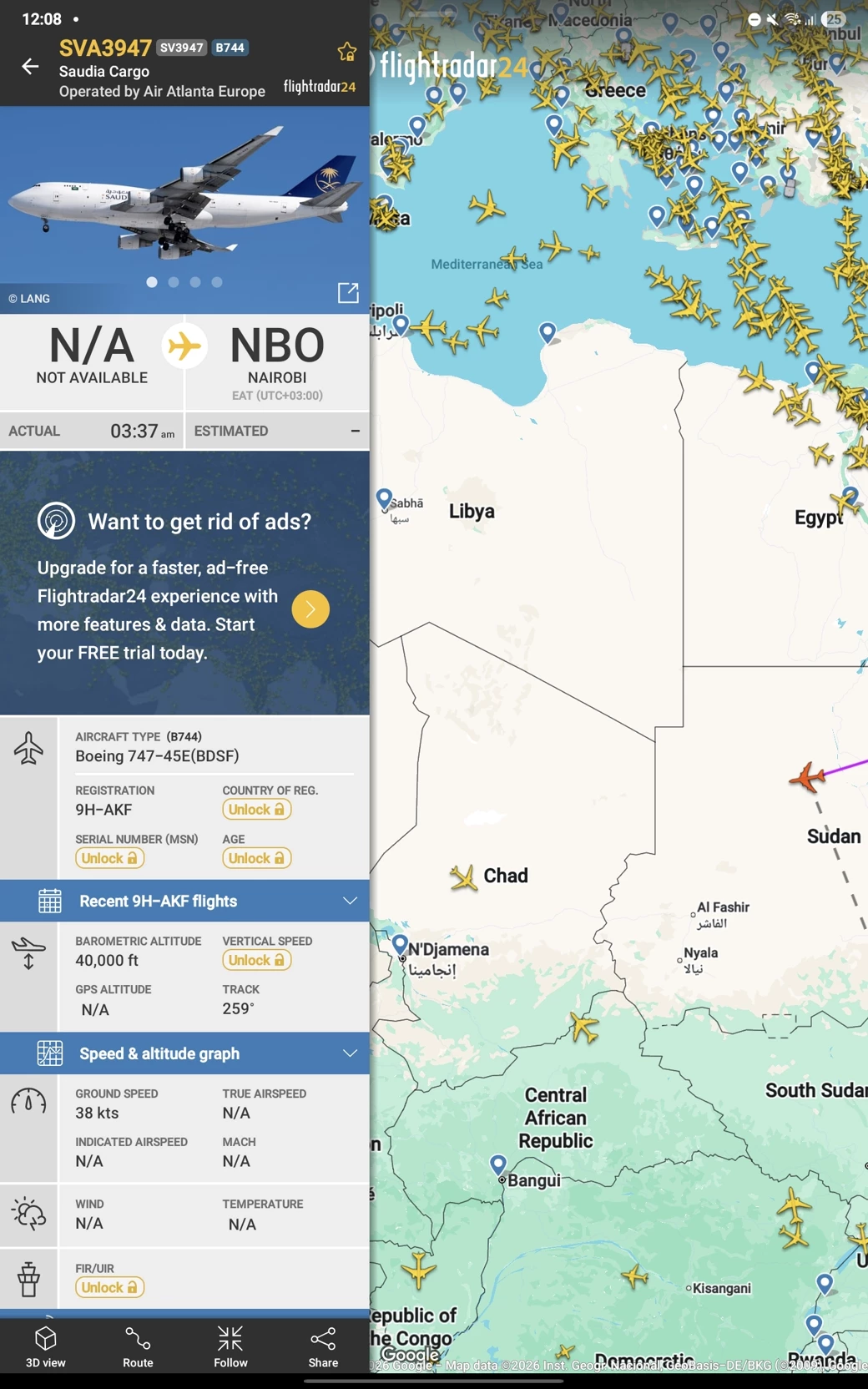Viewport: 868px width, 1389px height.
Task: Open aircraft photo in external view
Action: click(348, 292)
